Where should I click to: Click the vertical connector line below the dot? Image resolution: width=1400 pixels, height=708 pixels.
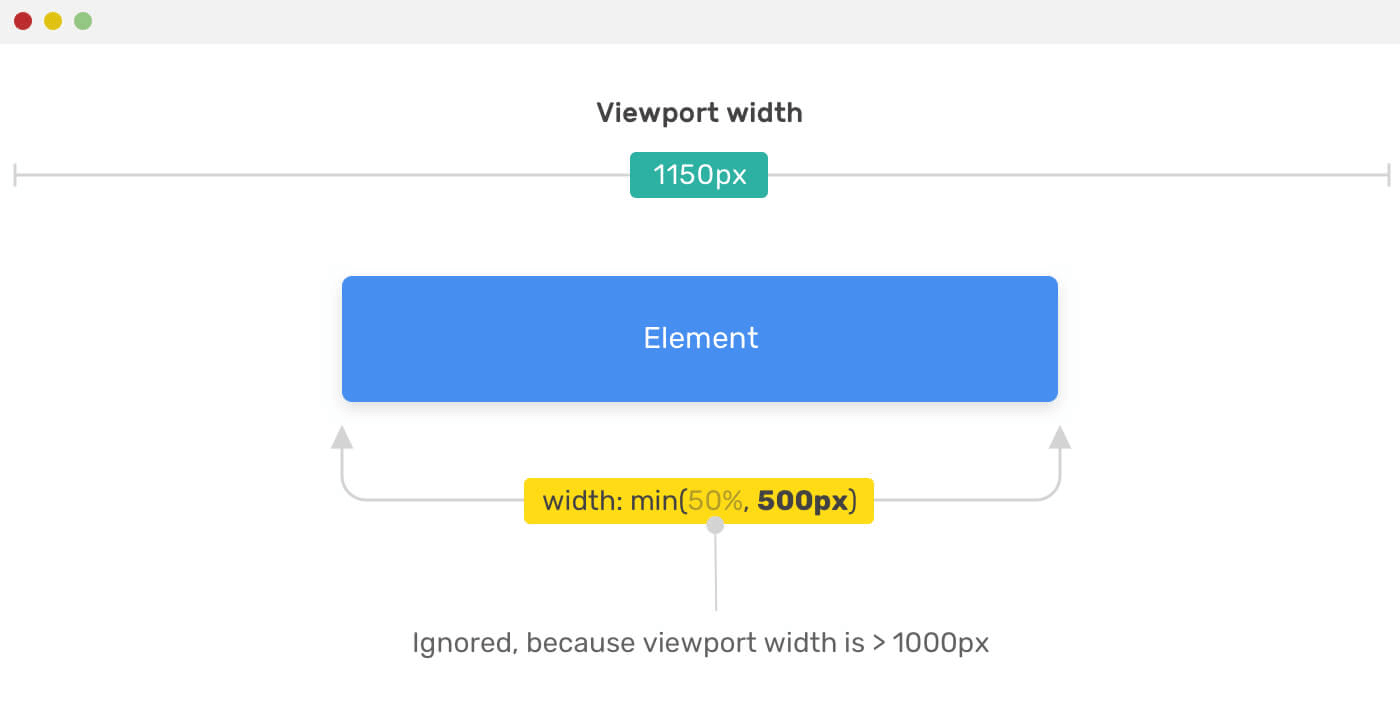pos(715,572)
